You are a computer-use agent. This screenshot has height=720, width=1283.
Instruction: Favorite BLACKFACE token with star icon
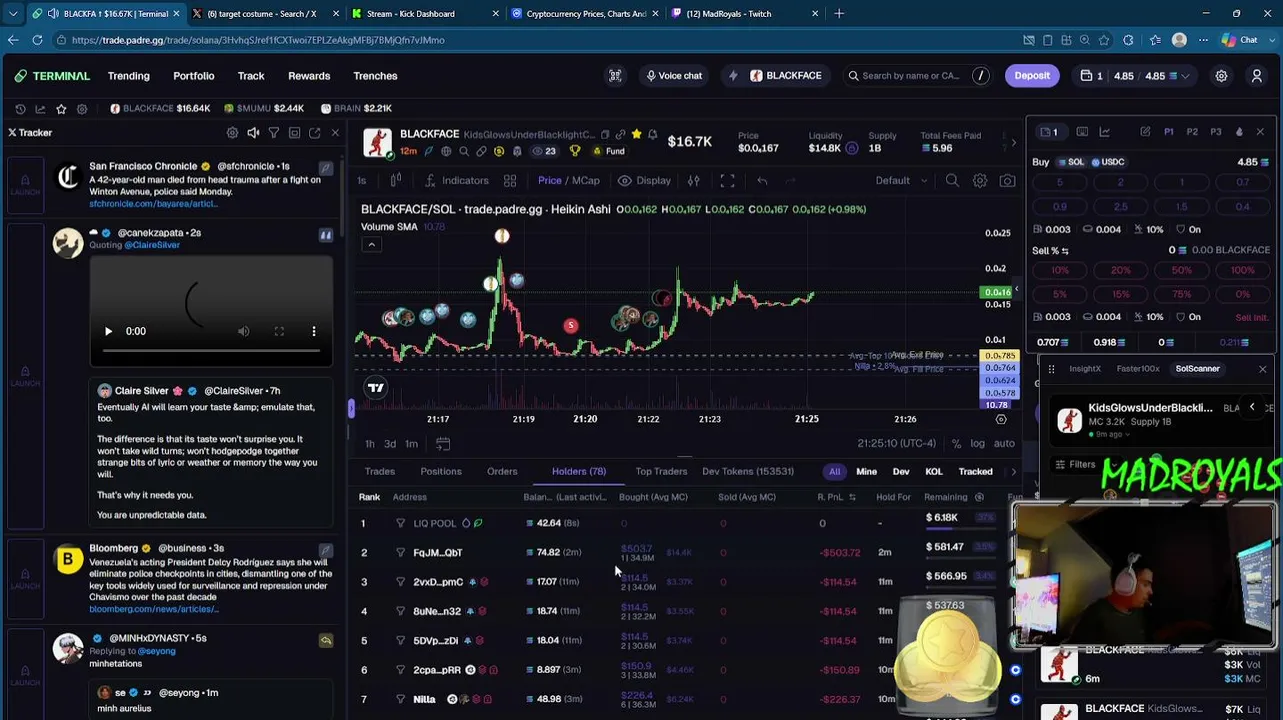coord(636,134)
